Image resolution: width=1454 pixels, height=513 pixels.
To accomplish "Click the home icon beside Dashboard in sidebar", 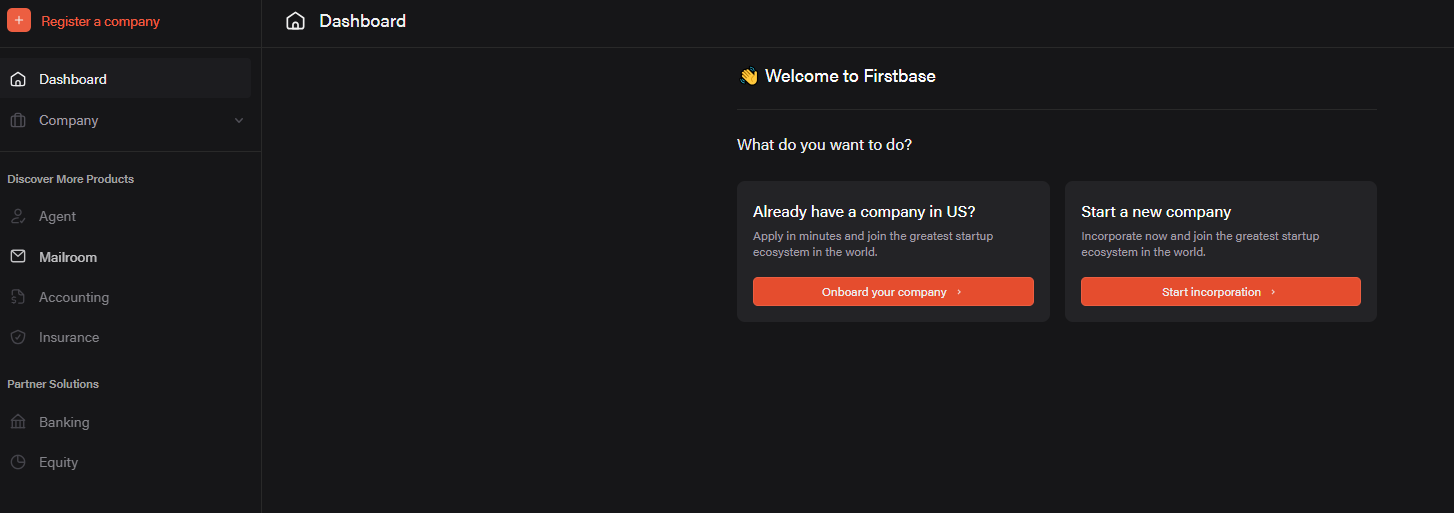I will click(18, 79).
